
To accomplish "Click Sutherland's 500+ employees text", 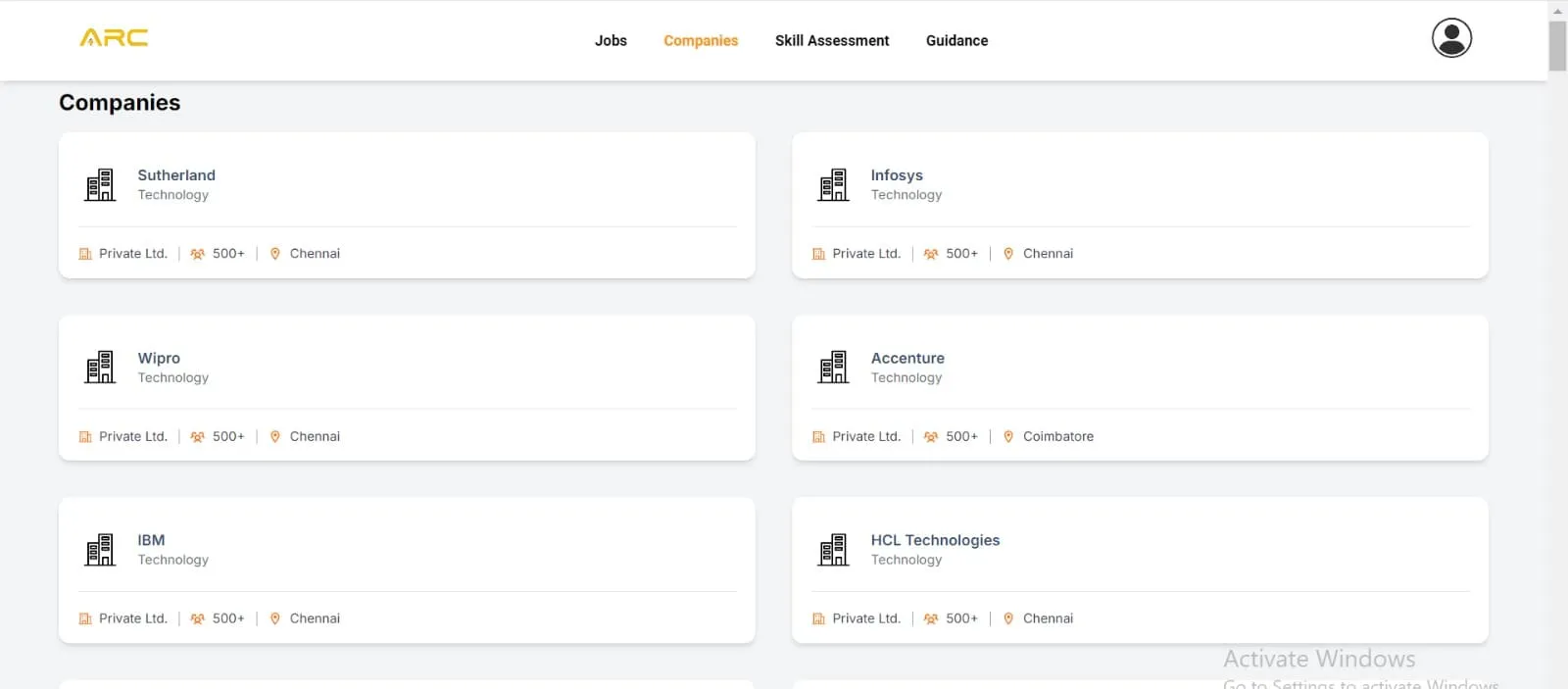I will tap(228, 254).
